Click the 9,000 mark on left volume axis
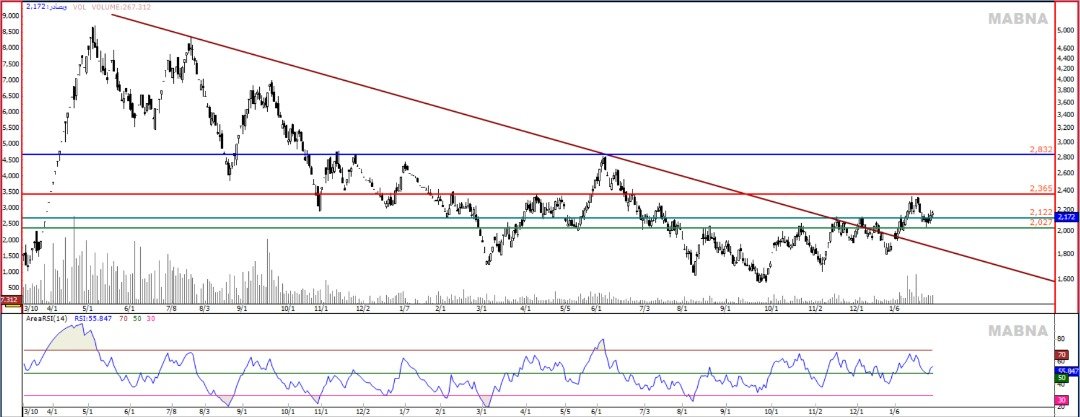Viewport: 1080px width, 417px height. 12,16
